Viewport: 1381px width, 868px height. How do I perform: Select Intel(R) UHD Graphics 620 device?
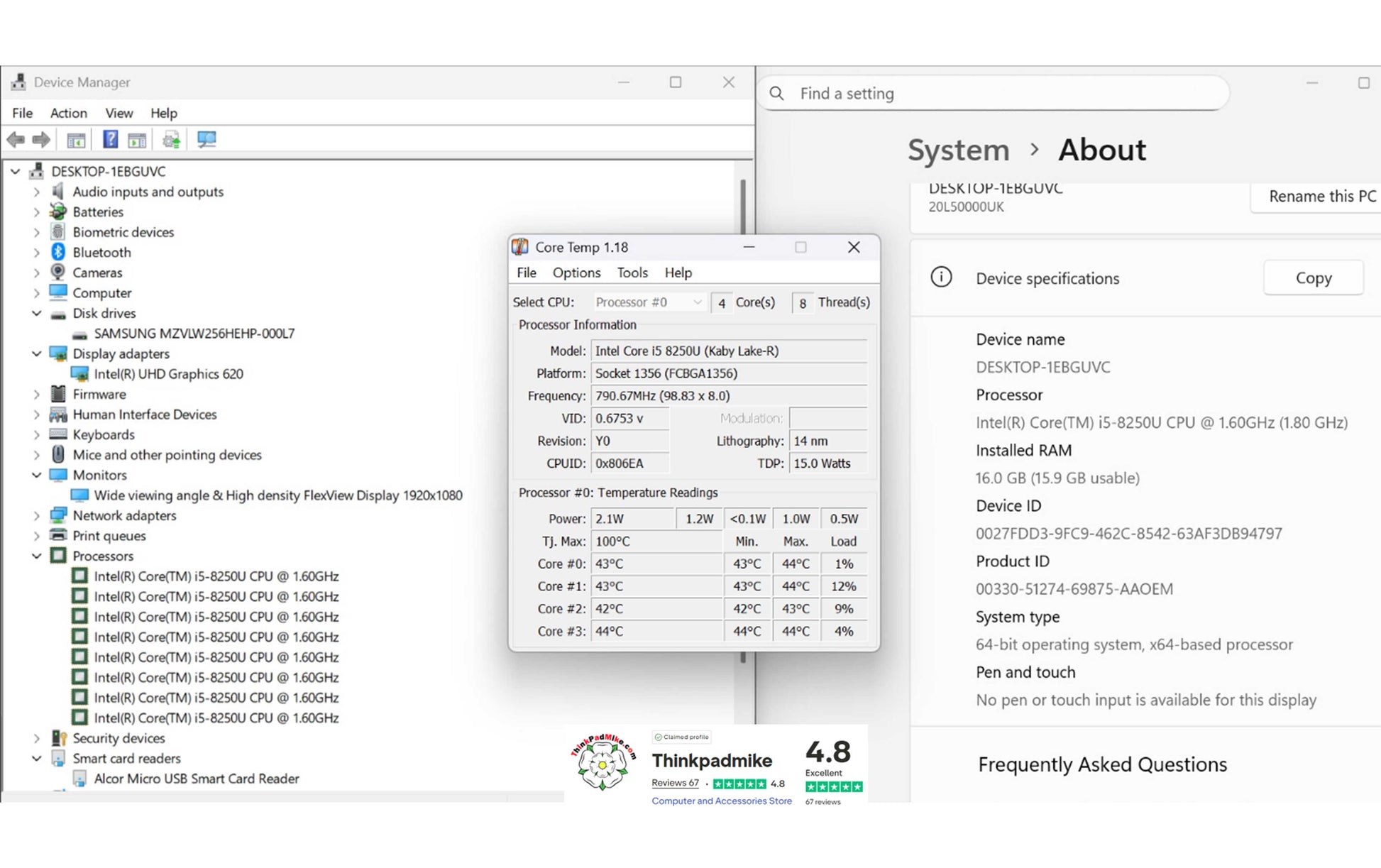(x=168, y=374)
